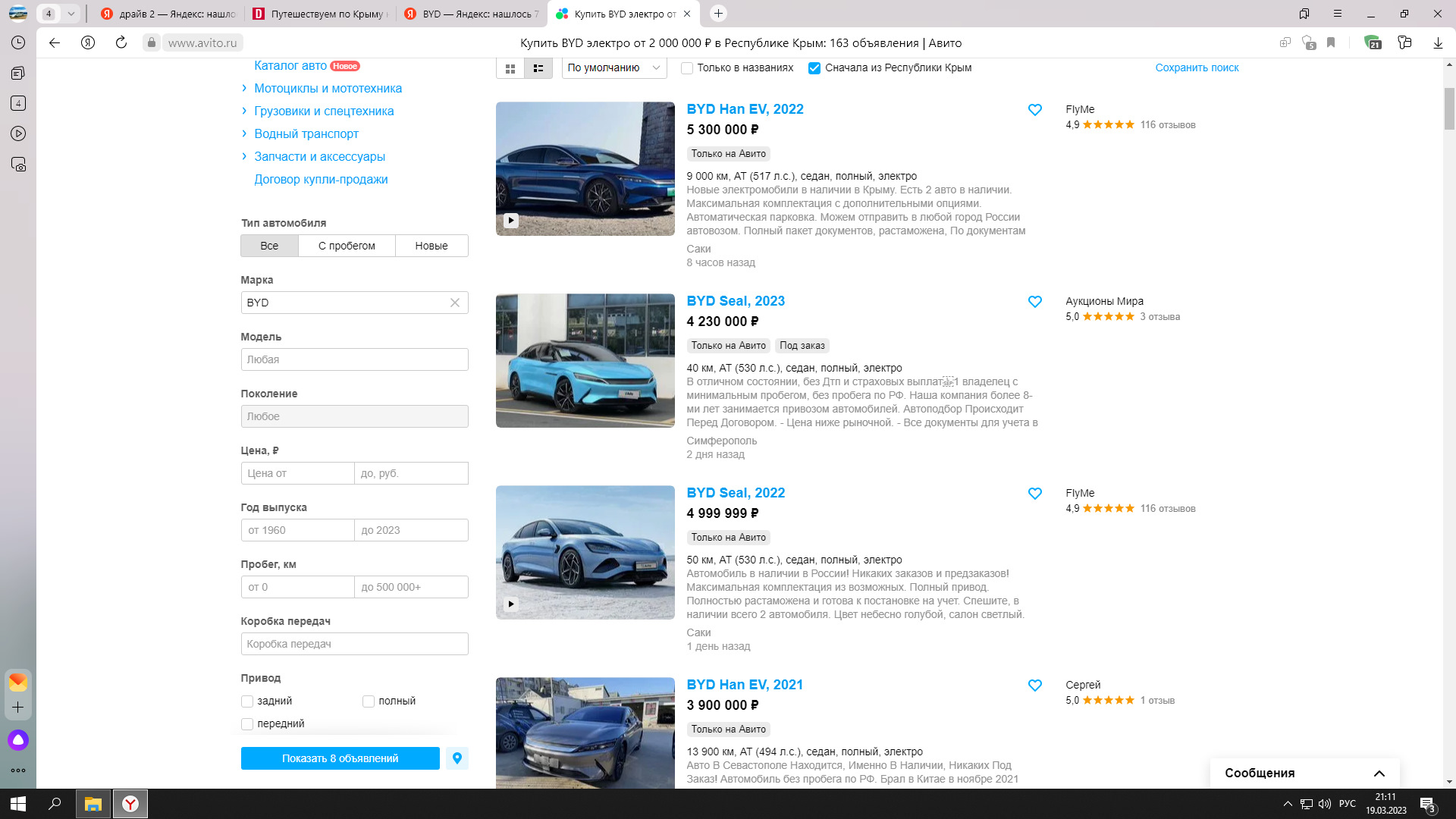Open Windows Start menu

[x=18, y=804]
